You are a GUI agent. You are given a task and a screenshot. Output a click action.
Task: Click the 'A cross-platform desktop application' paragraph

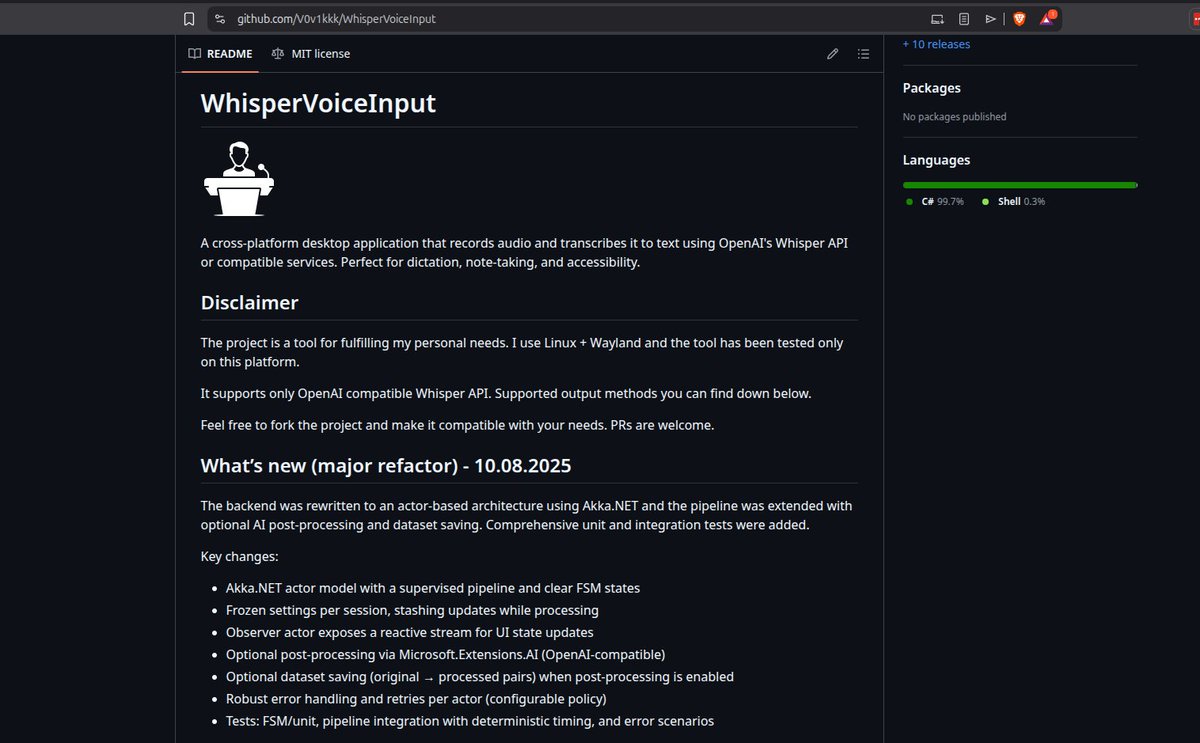pyautogui.click(x=525, y=252)
